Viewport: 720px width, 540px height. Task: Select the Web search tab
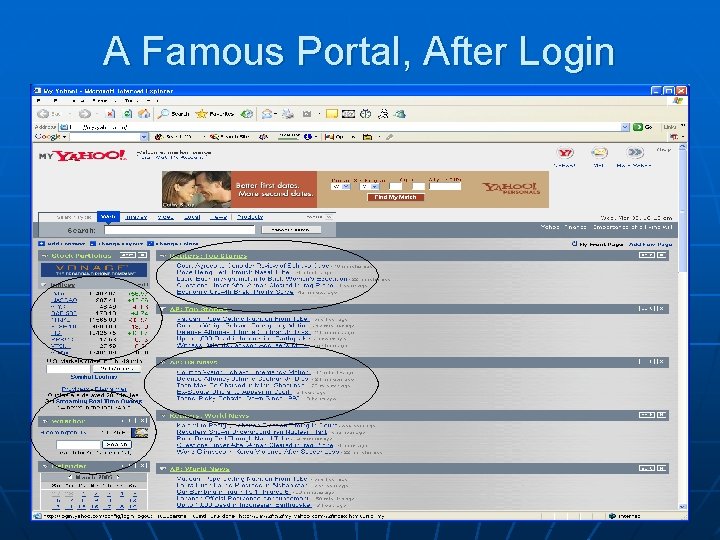pos(108,217)
